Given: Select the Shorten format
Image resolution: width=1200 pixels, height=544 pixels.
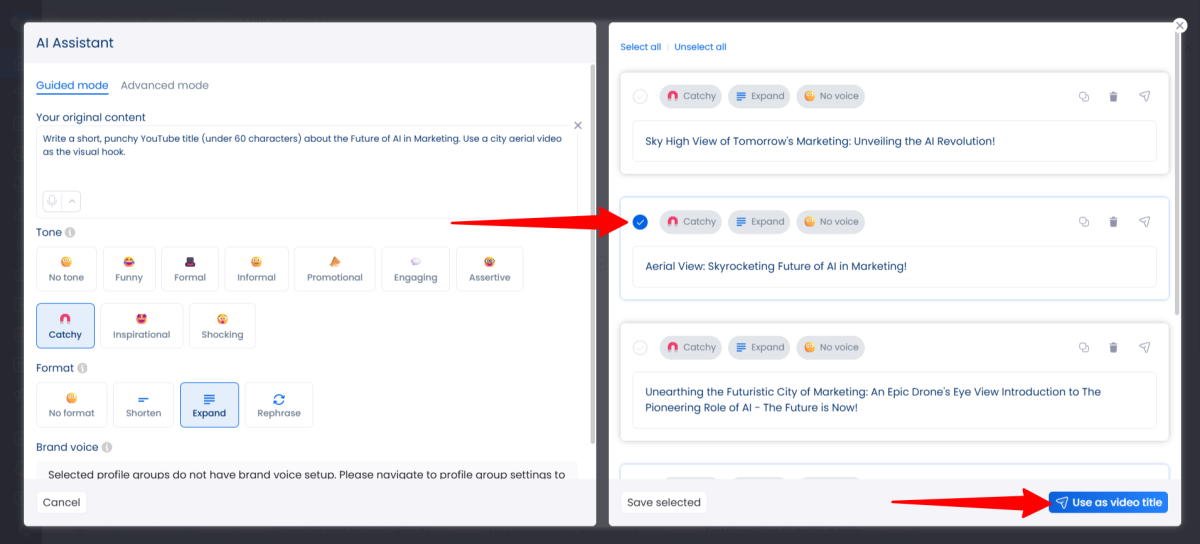Looking at the screenshot, I should (x=144, y=405).
